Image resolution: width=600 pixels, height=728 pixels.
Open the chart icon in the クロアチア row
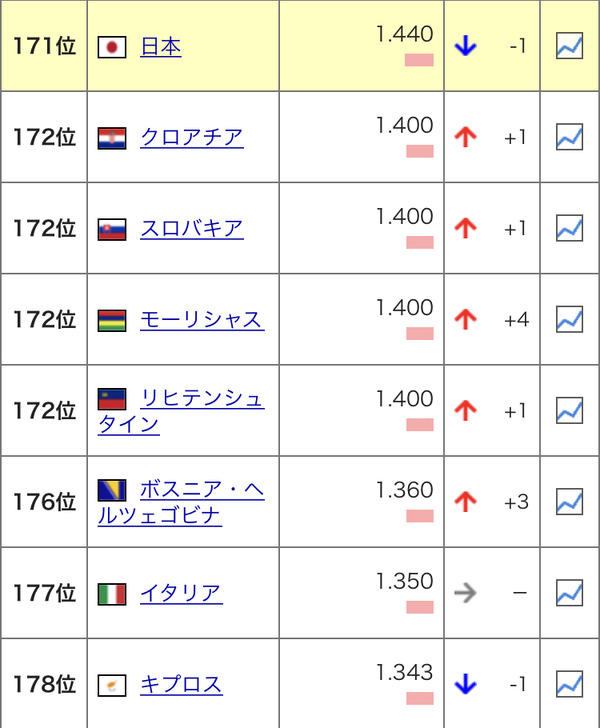pos(569,137)
